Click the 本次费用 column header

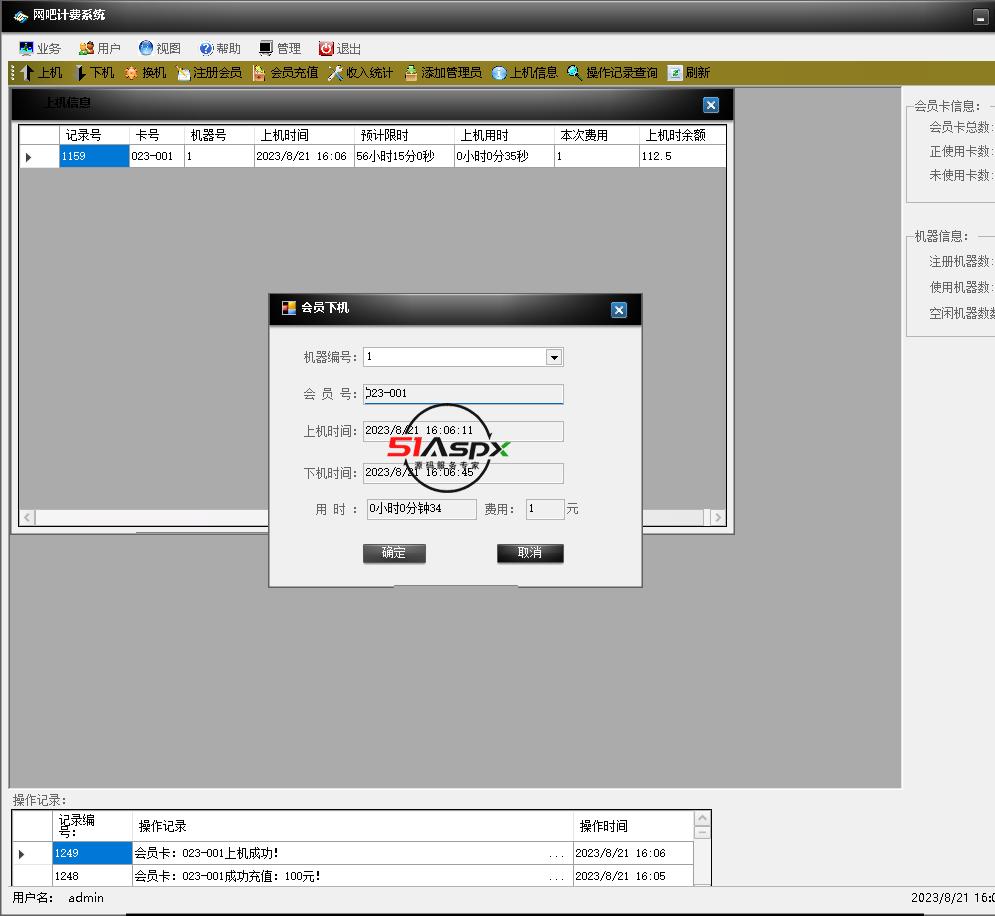pyautogui.click(x=596, y=135)
